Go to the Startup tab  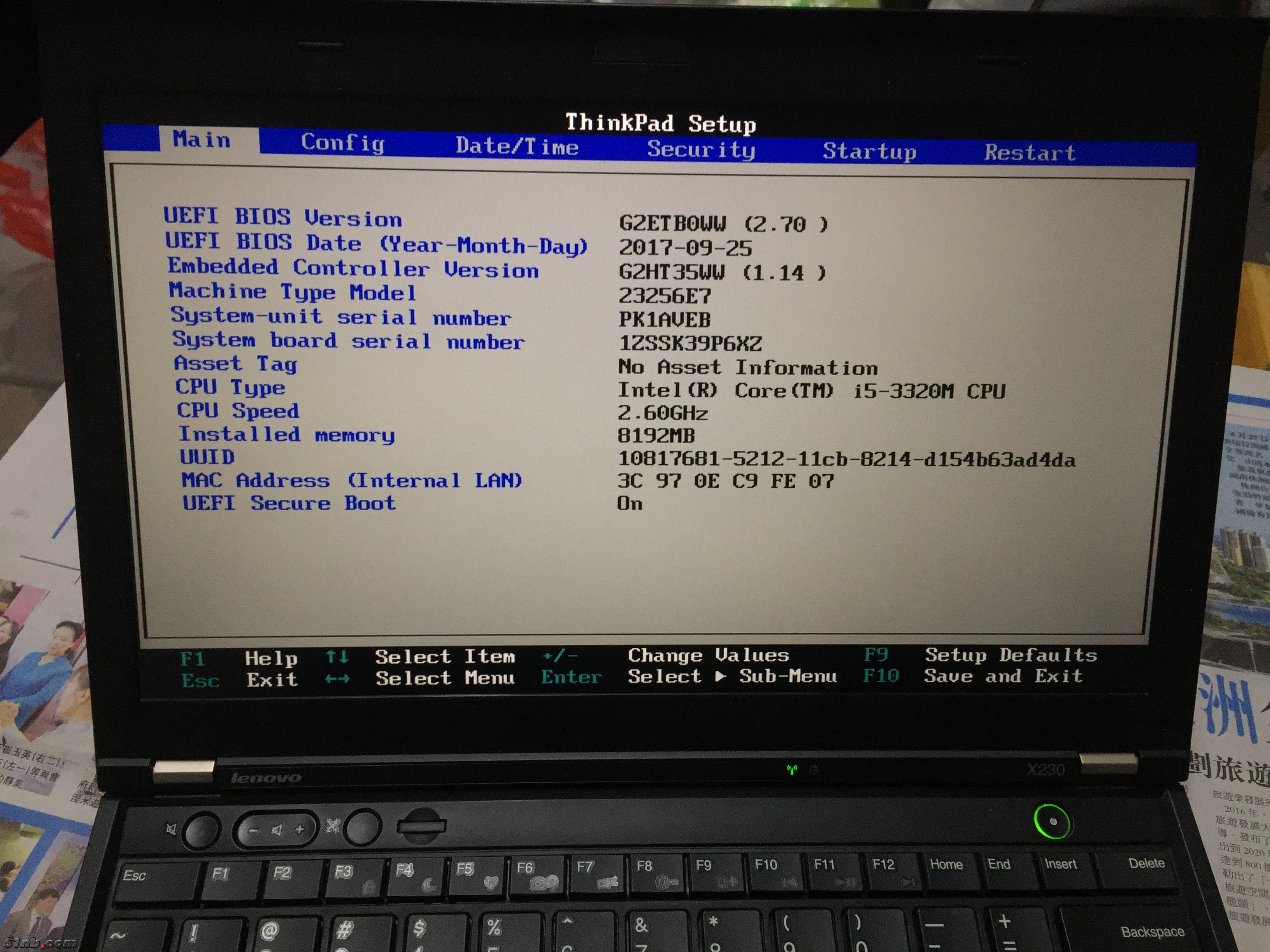click(869, 152)
